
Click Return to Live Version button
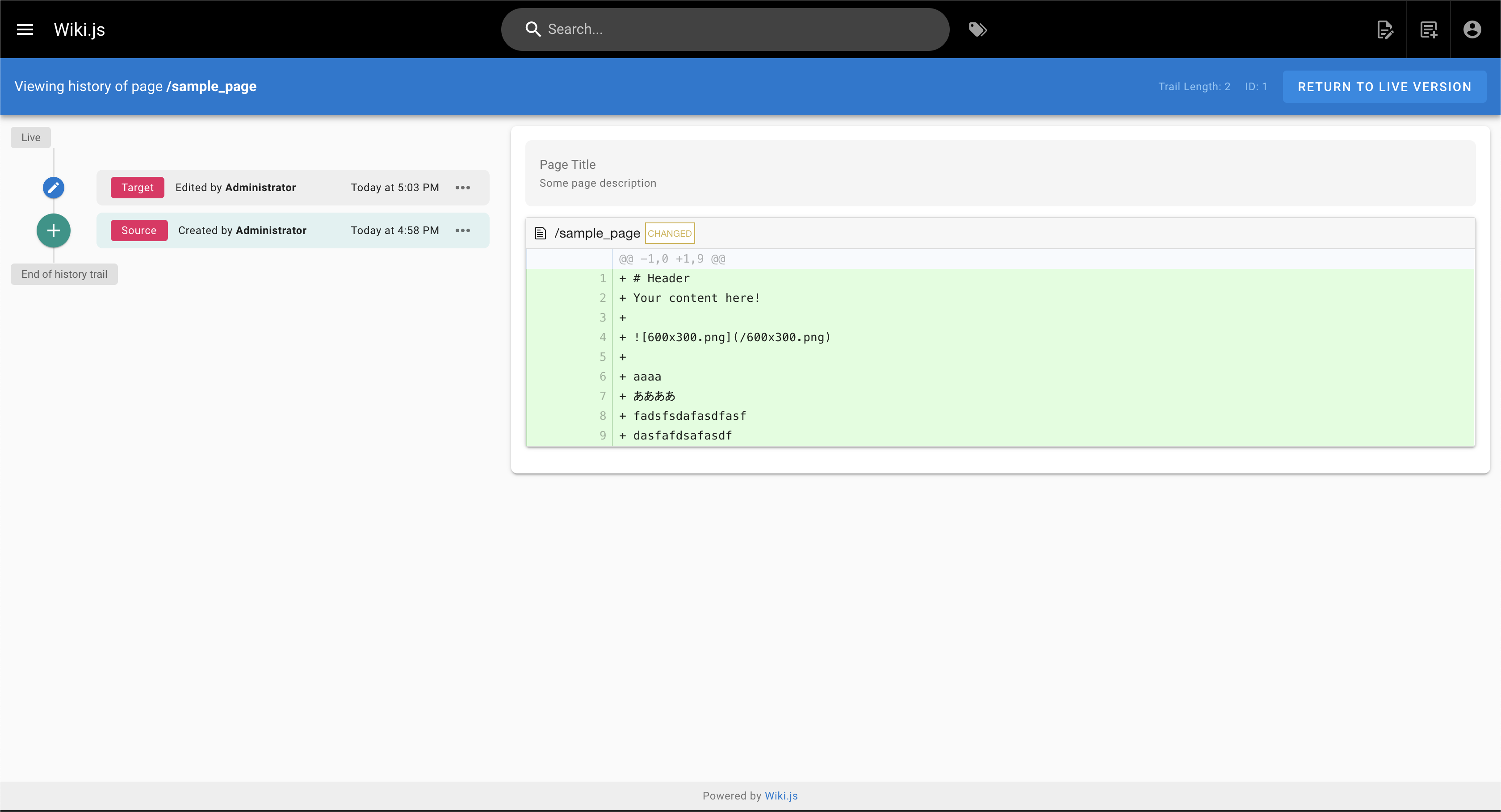pyautogui.click(x=1384, y=87)
